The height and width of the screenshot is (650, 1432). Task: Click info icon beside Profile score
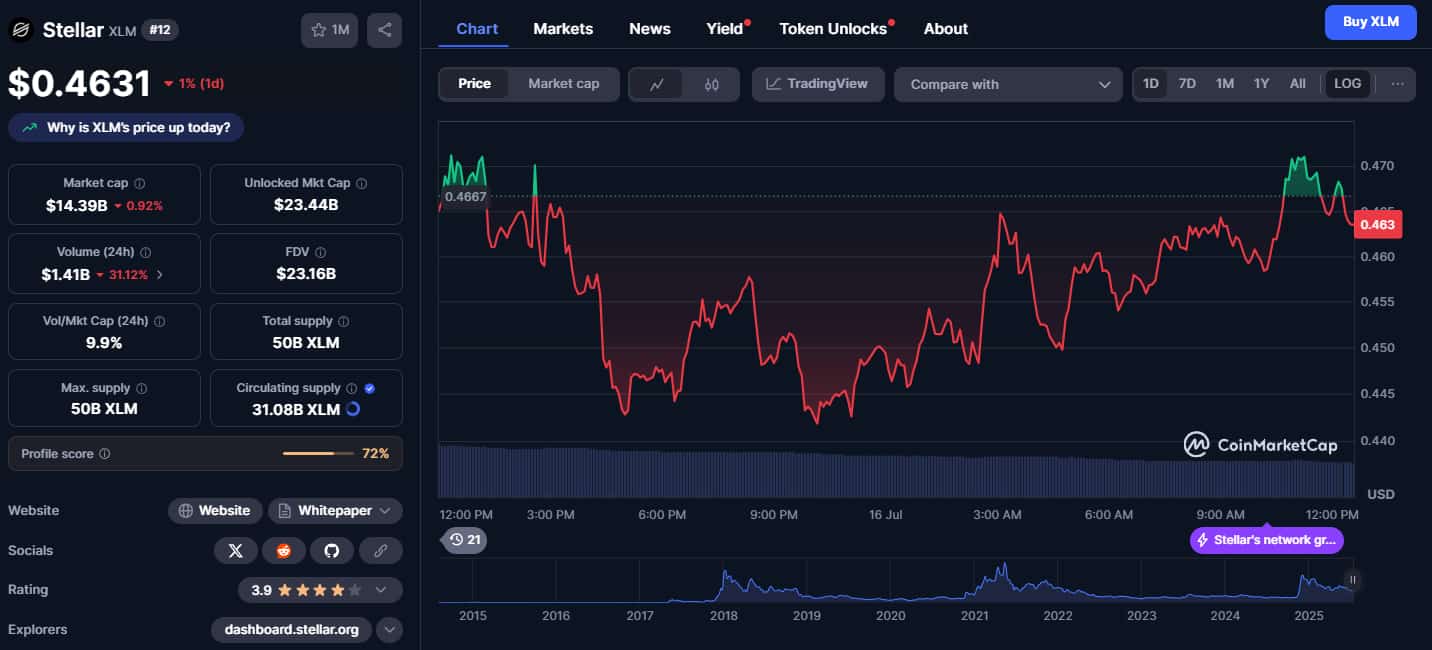104,453
